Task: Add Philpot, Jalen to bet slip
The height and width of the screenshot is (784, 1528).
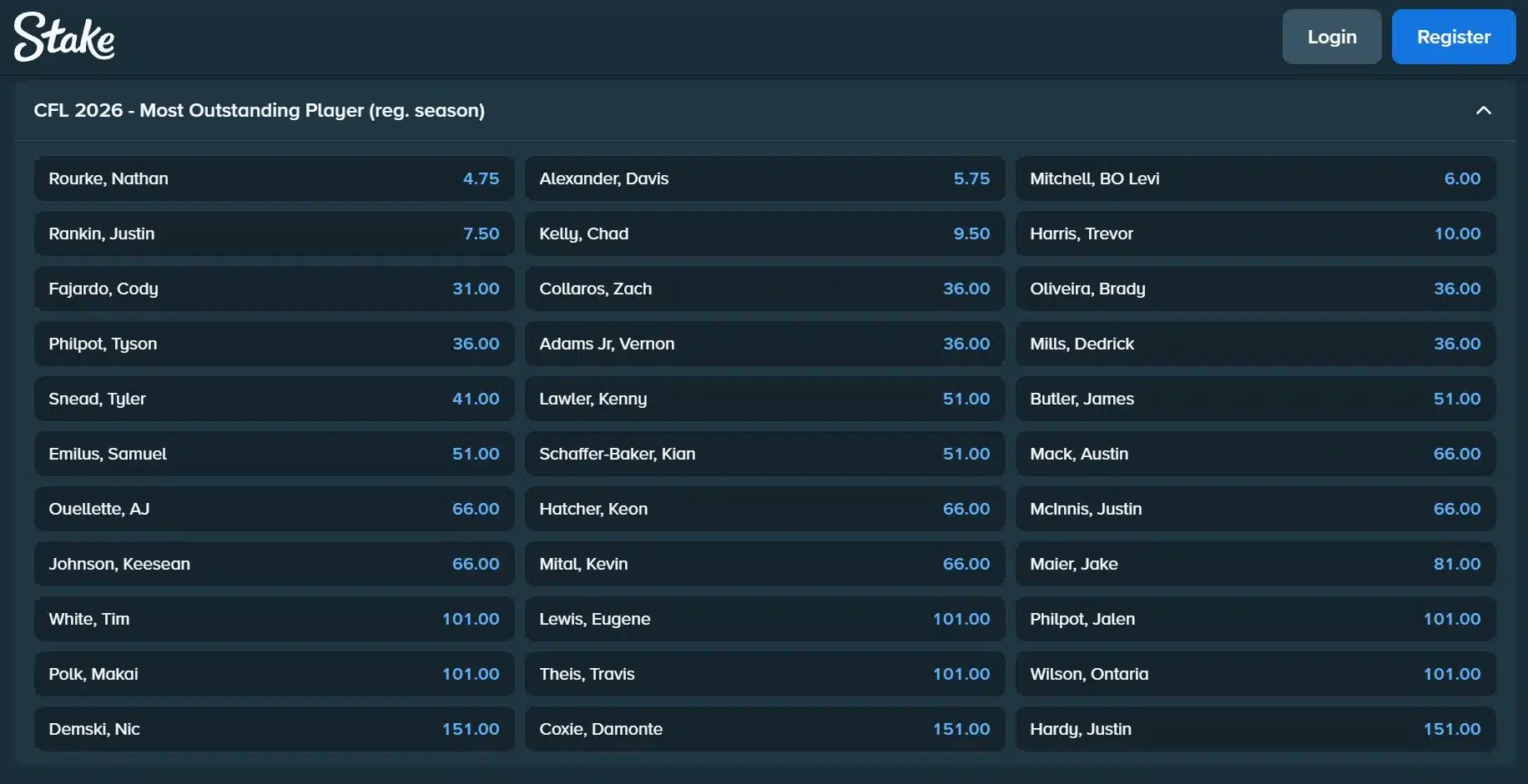Action: click(x=1255, y=619)
